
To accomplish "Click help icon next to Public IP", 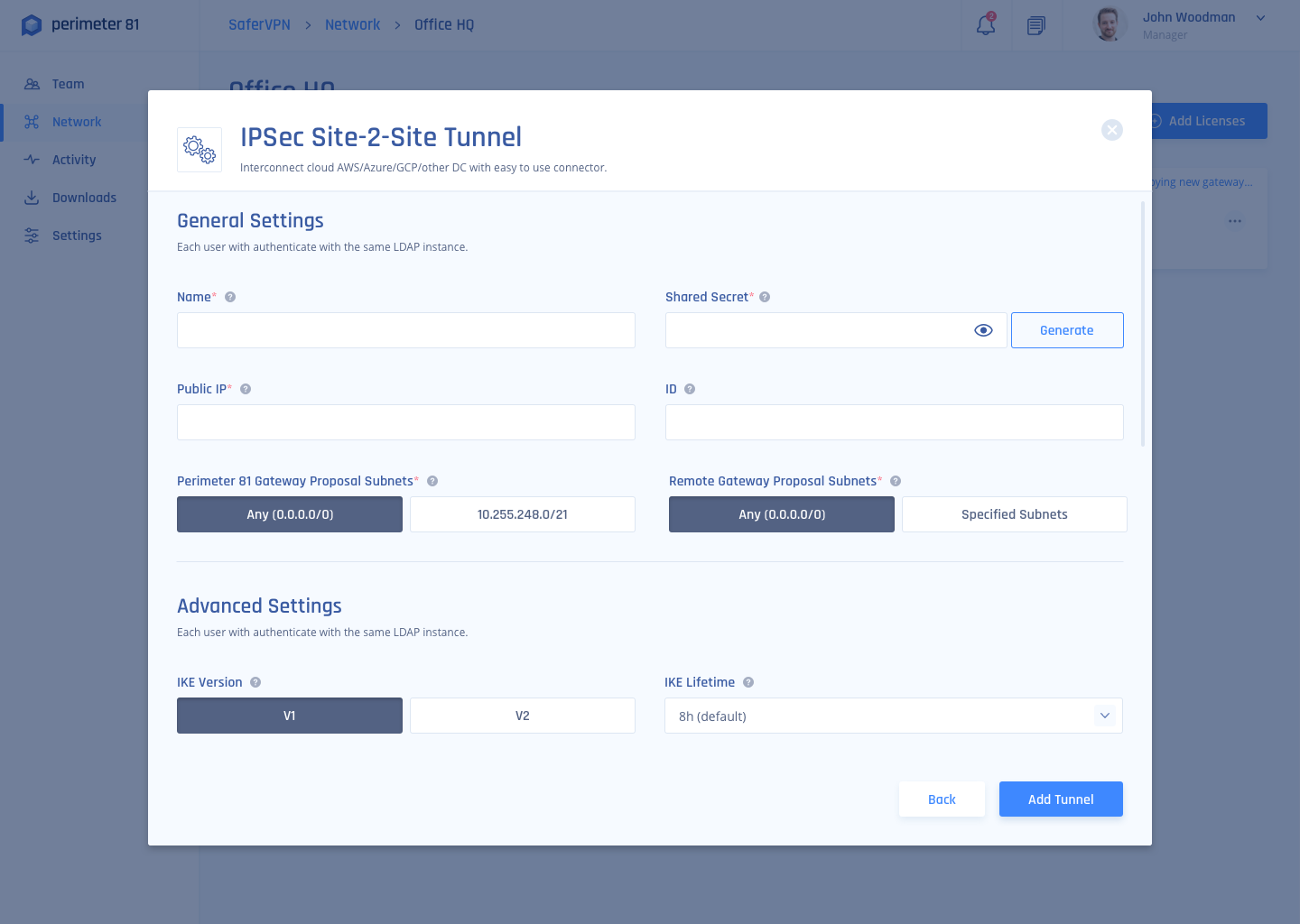I will [246, 389].
